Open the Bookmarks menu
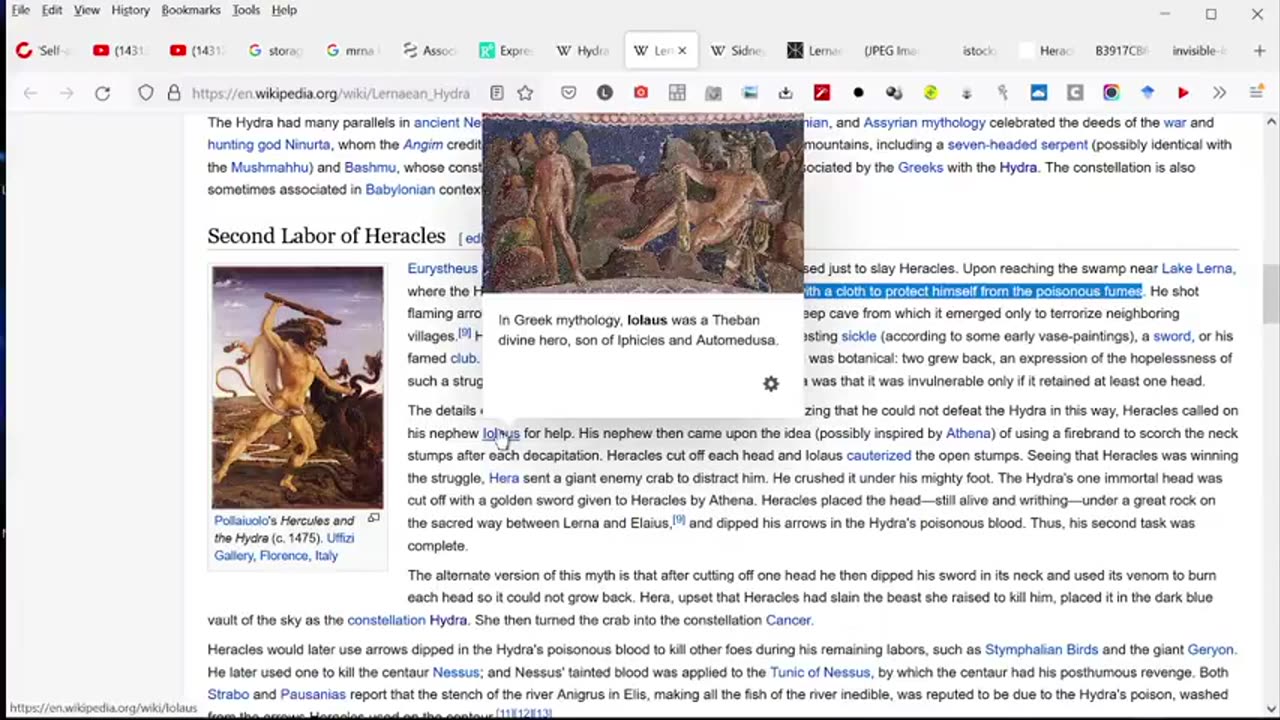Viewport: 1280px width, 720px height. tap(191, 10)
